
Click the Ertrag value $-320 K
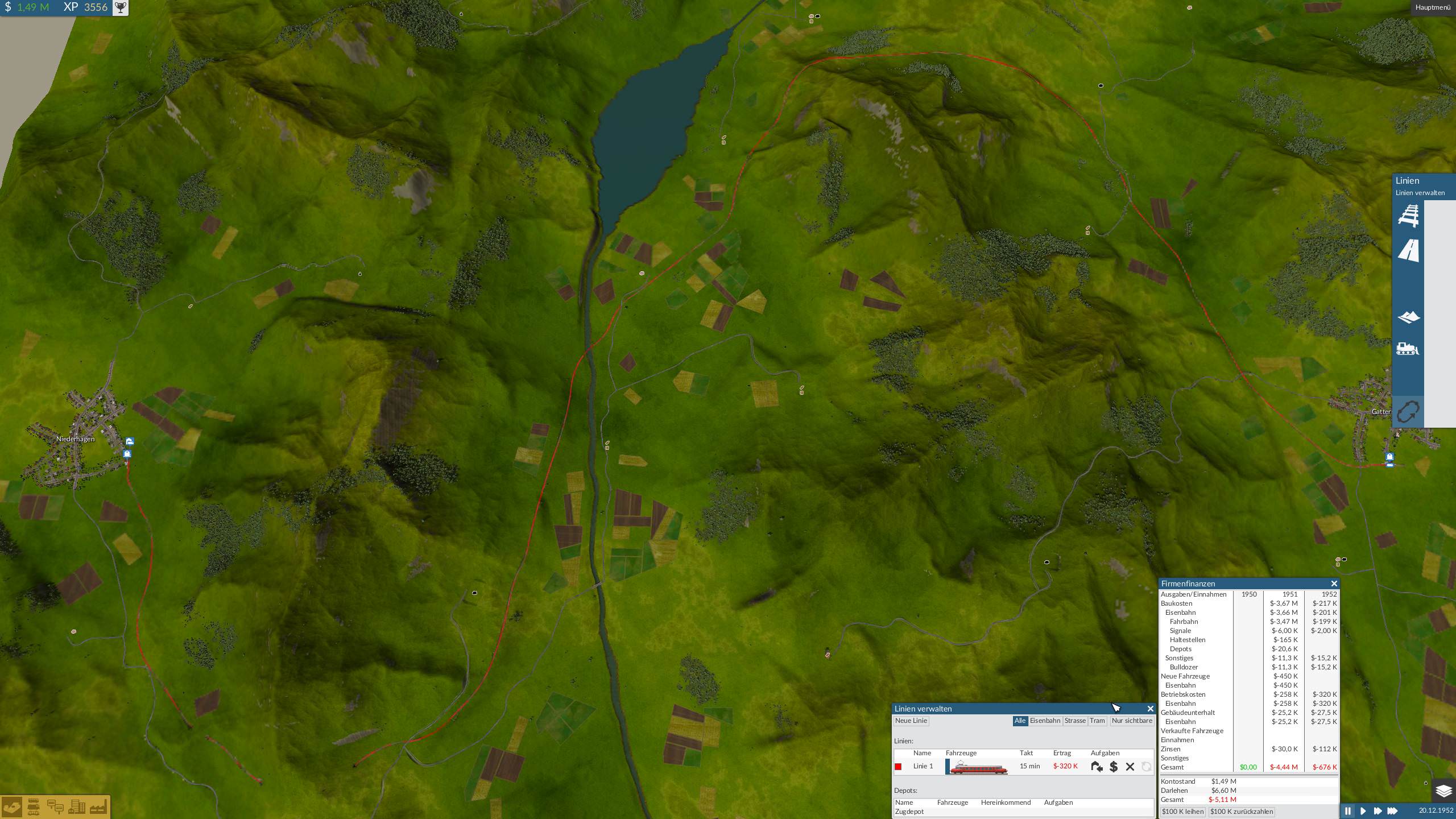point(1065,766)
